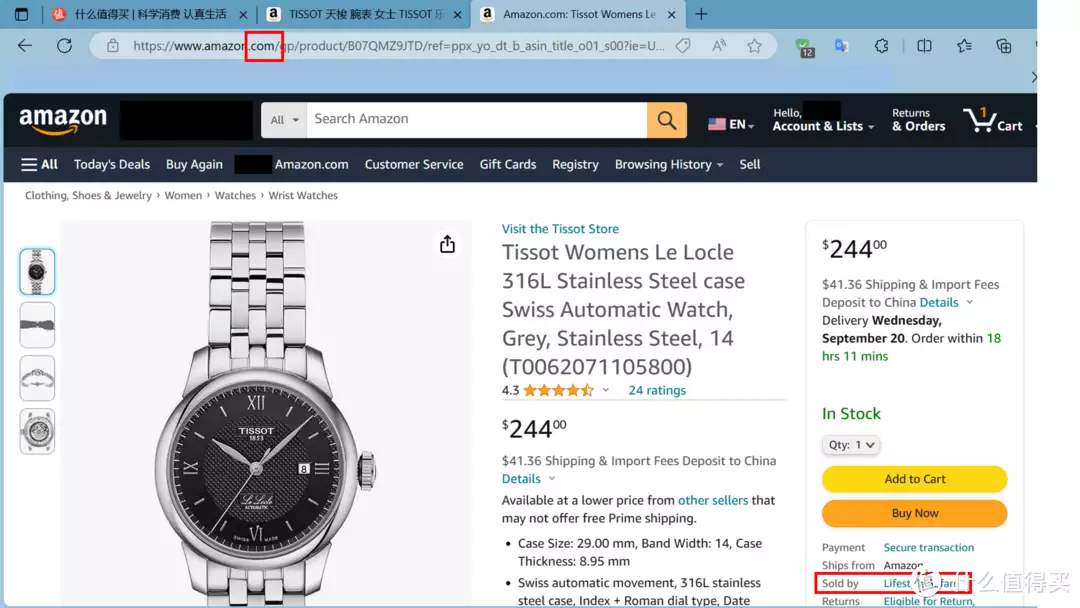Select third thumbnail showing bracelet side
The image size is (1080, 608).
pyautogui.click(x=37, y=378)
